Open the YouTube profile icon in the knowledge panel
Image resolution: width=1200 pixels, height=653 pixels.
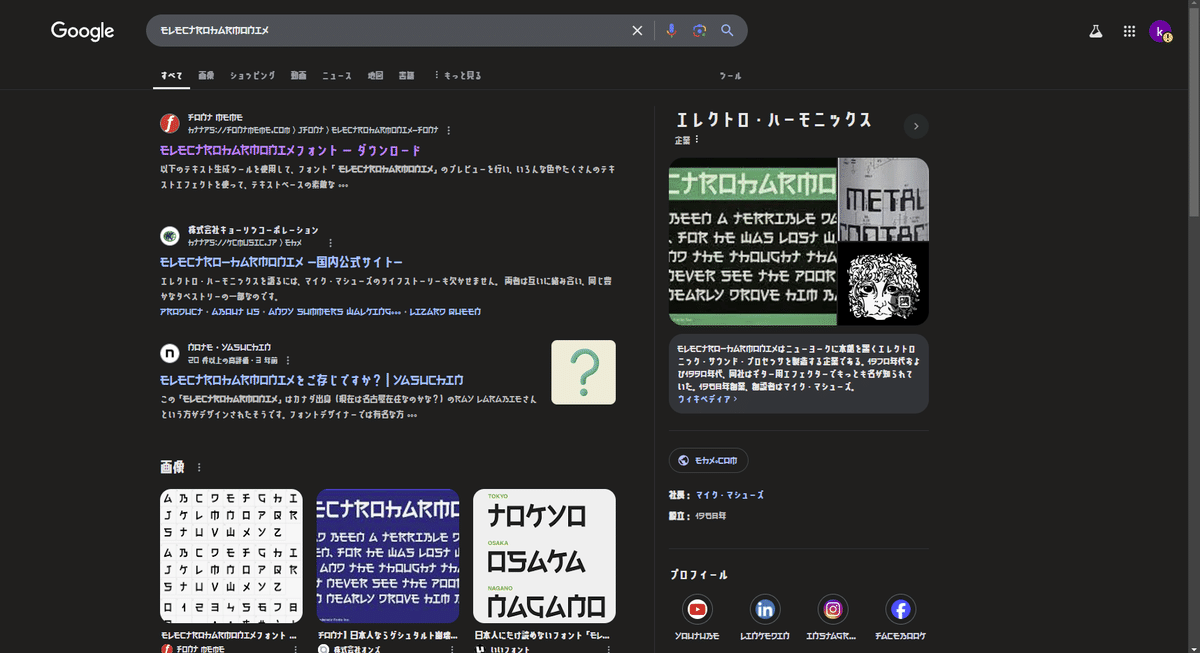[698, 609]
